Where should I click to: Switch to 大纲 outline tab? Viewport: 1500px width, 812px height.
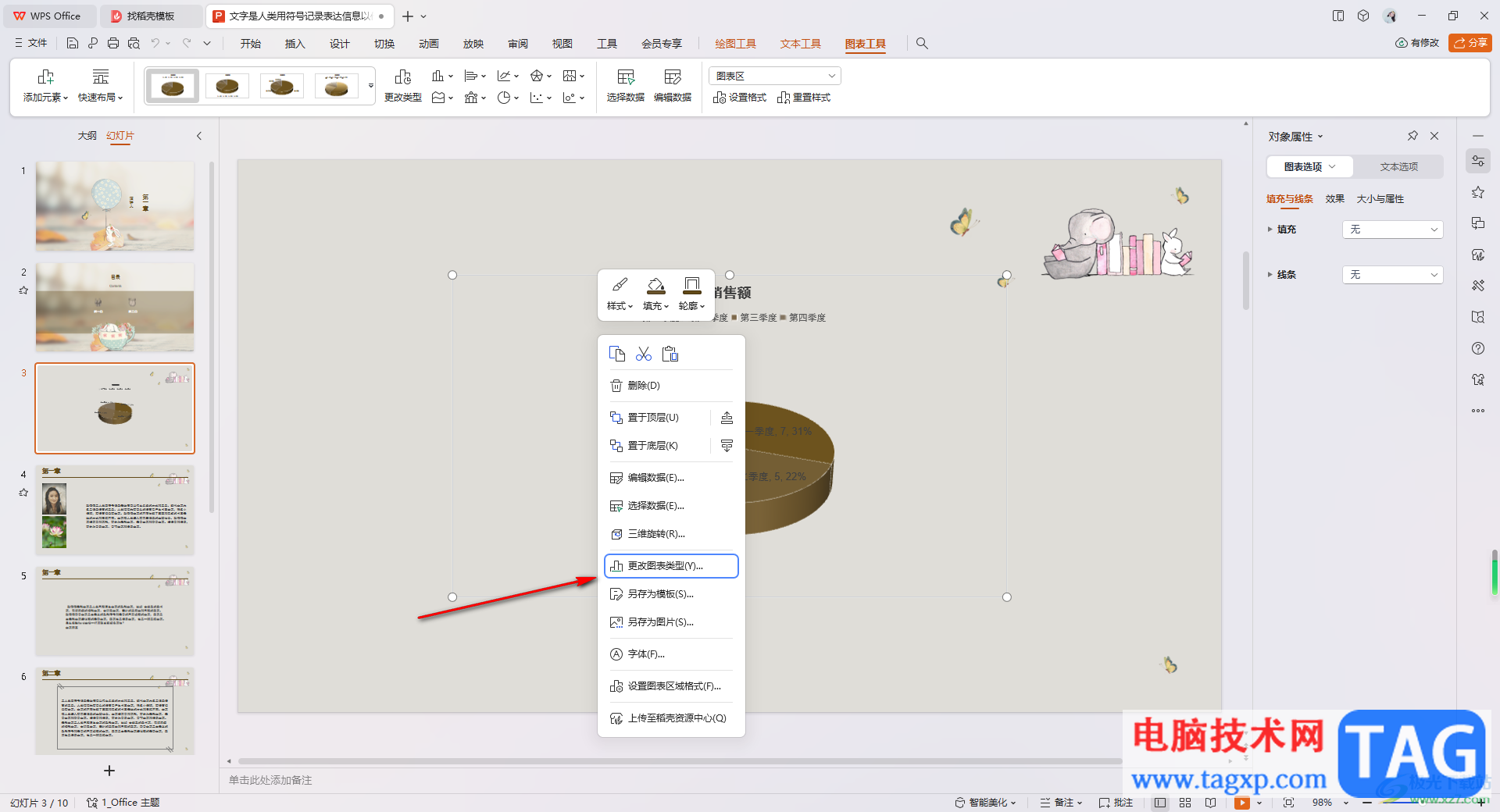[x=87, y=136]
